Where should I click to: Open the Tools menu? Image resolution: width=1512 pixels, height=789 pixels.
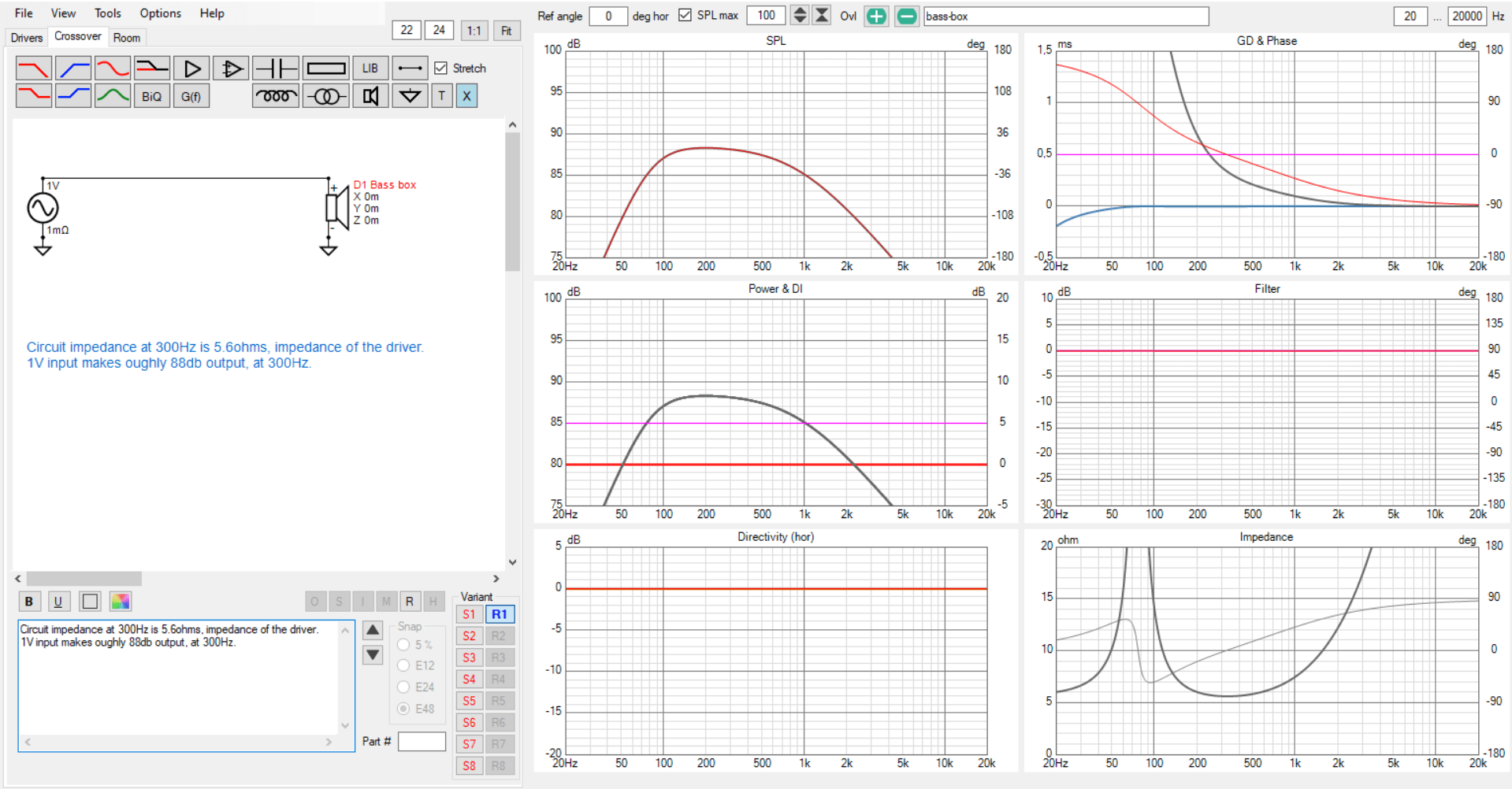[x=108, y=13]
